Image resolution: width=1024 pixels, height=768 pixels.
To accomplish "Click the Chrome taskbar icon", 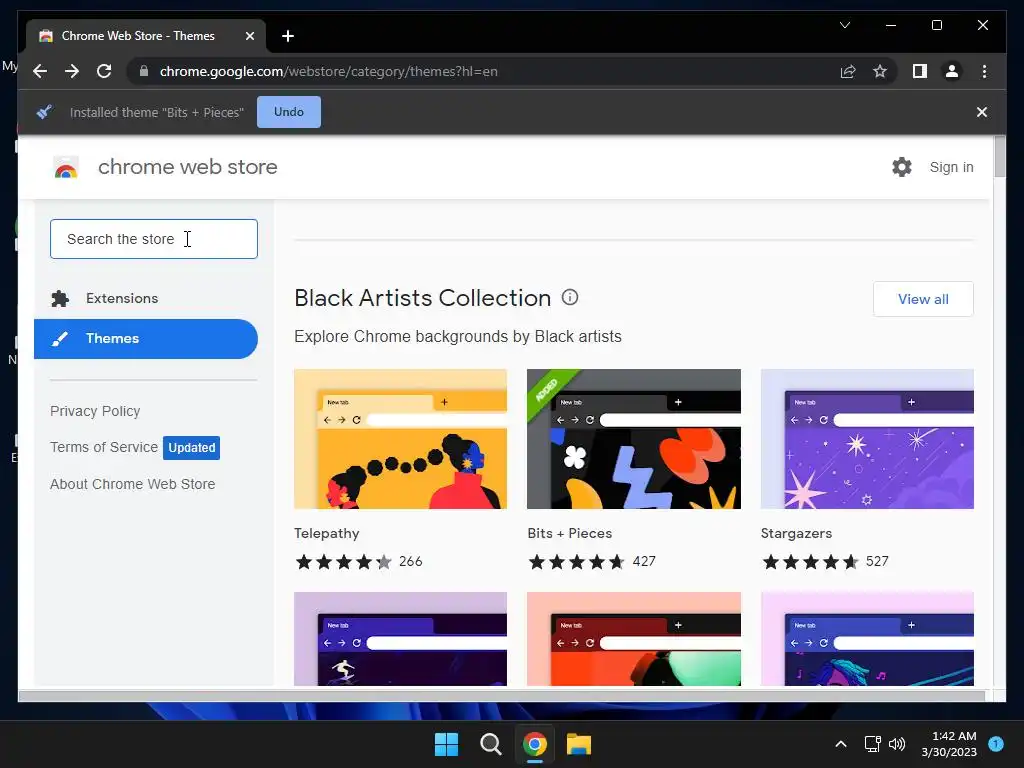I will coord(534,744).
